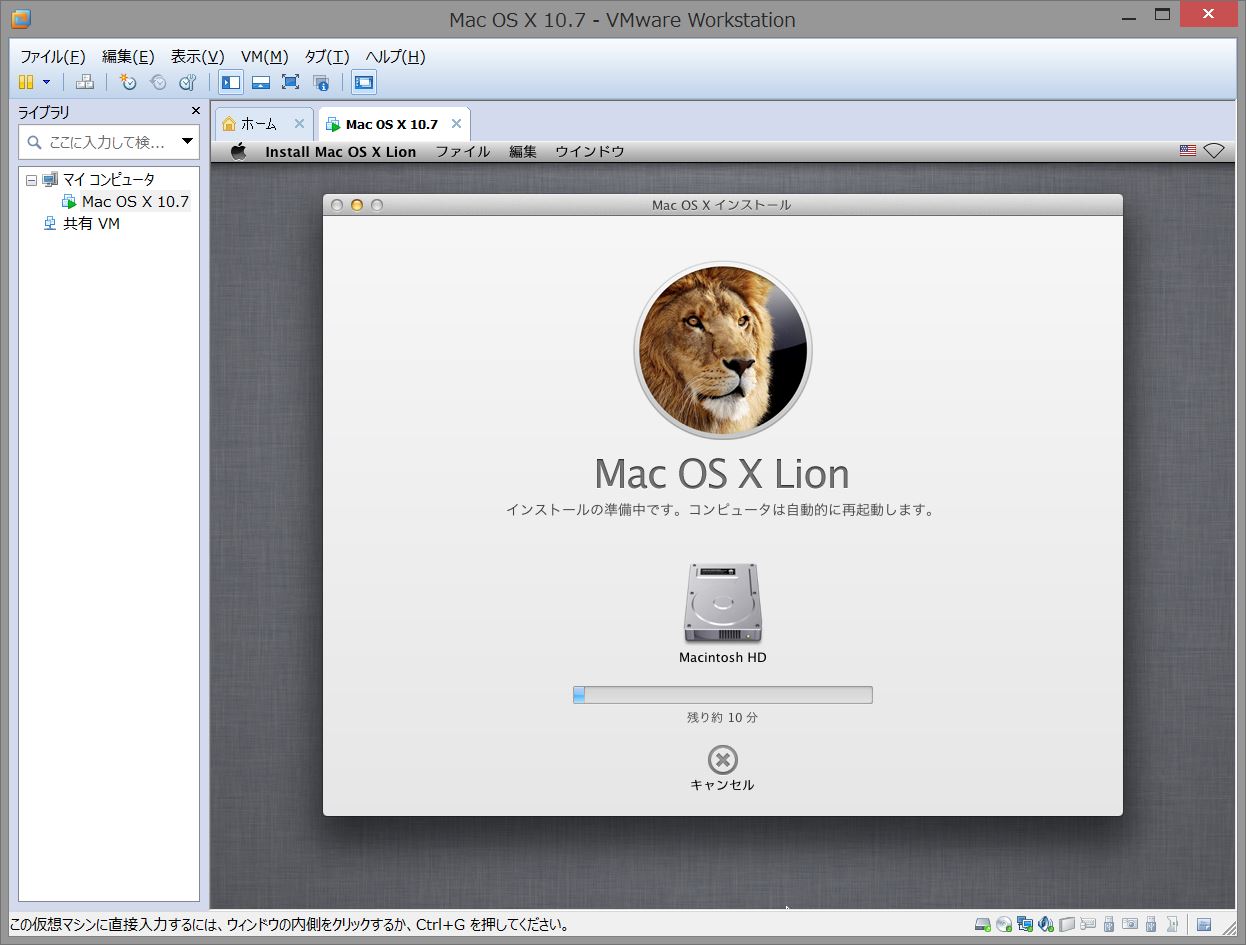Click the Lion logo image
The height and width of the screenshot is (945, 1246).
point(723,350)
